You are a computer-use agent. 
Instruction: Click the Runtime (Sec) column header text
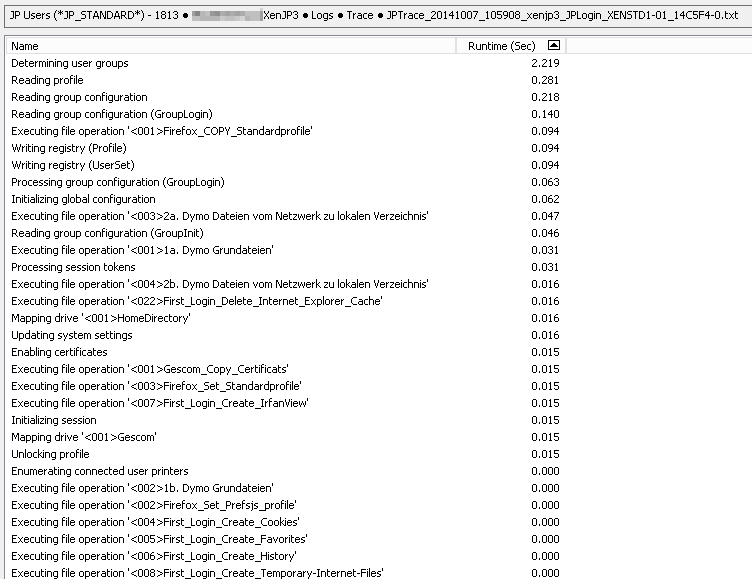[x=502, y=46]
